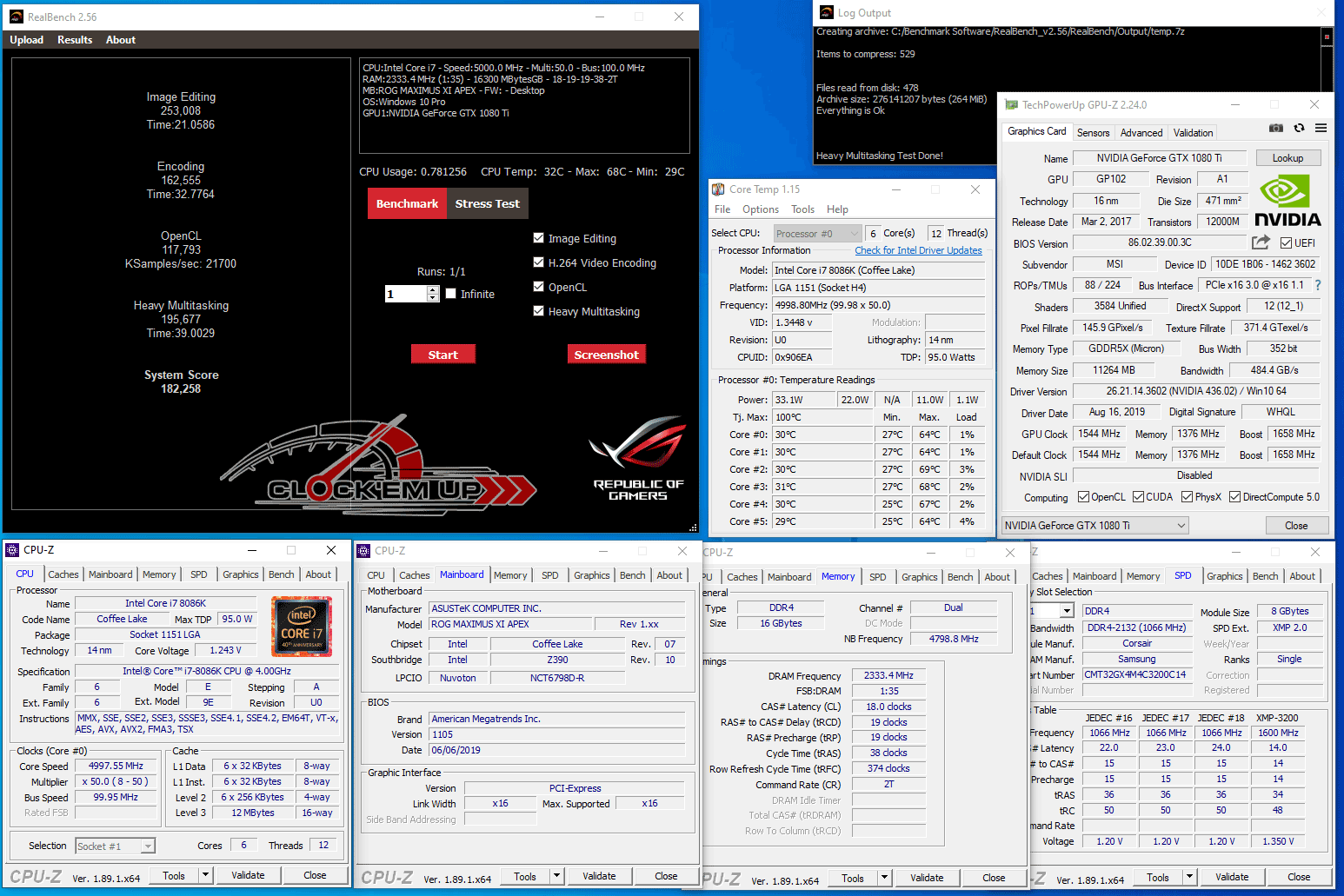
Task: Click the Bus Interface question mark icon
Action: [1318, 285]
